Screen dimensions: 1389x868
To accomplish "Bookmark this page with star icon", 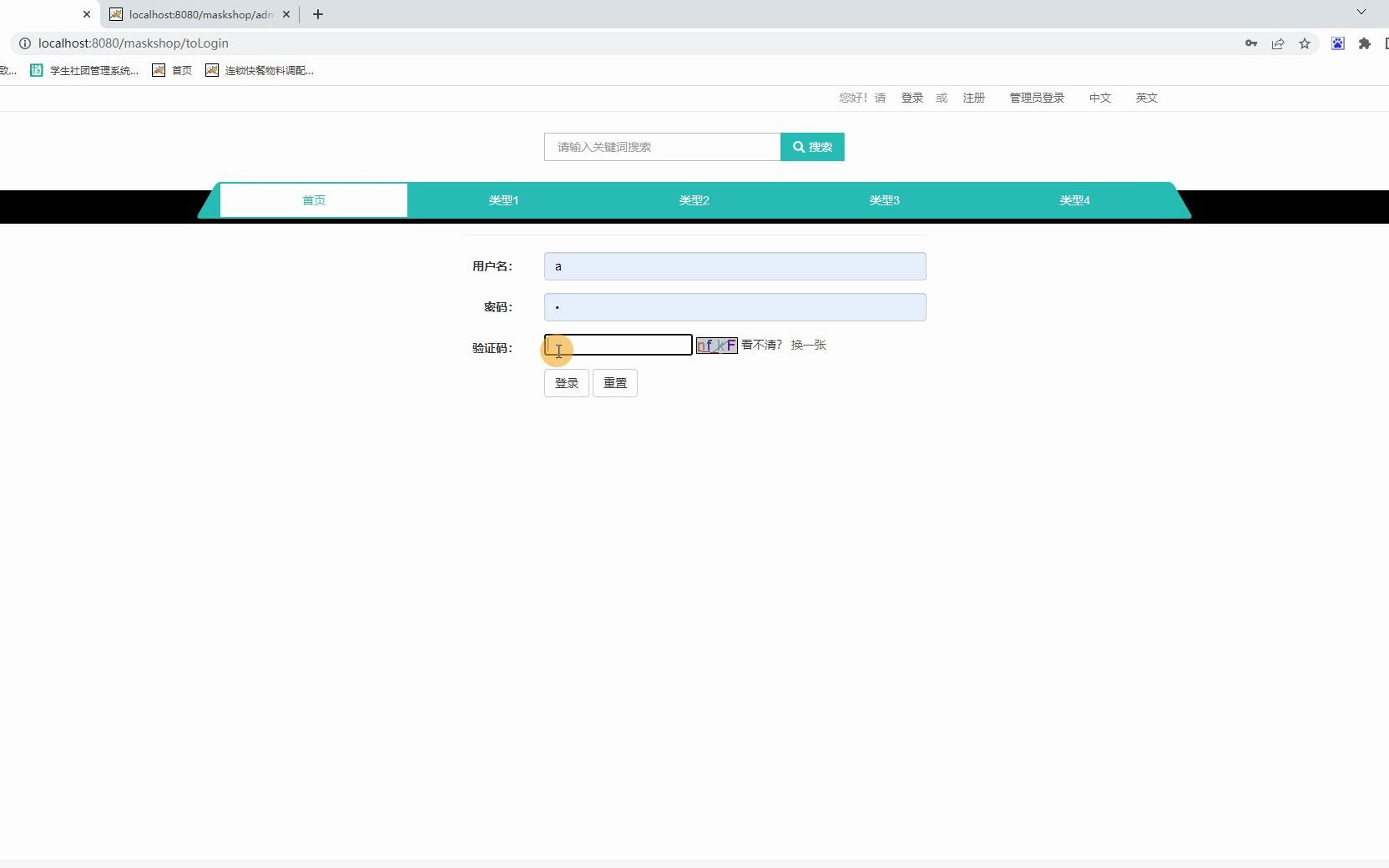I will pos(1305,43).
